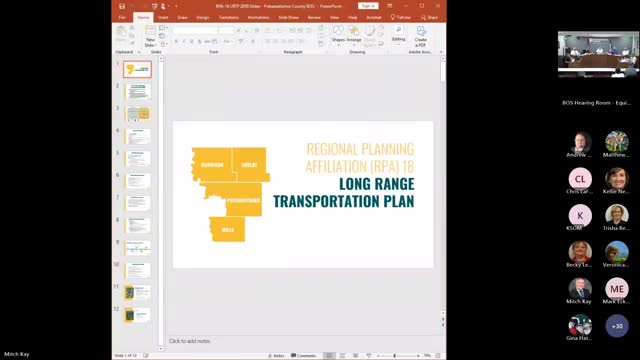Open the Slide Show tab
This screenshot has height=360, width=640.
(x=289, y=18)
